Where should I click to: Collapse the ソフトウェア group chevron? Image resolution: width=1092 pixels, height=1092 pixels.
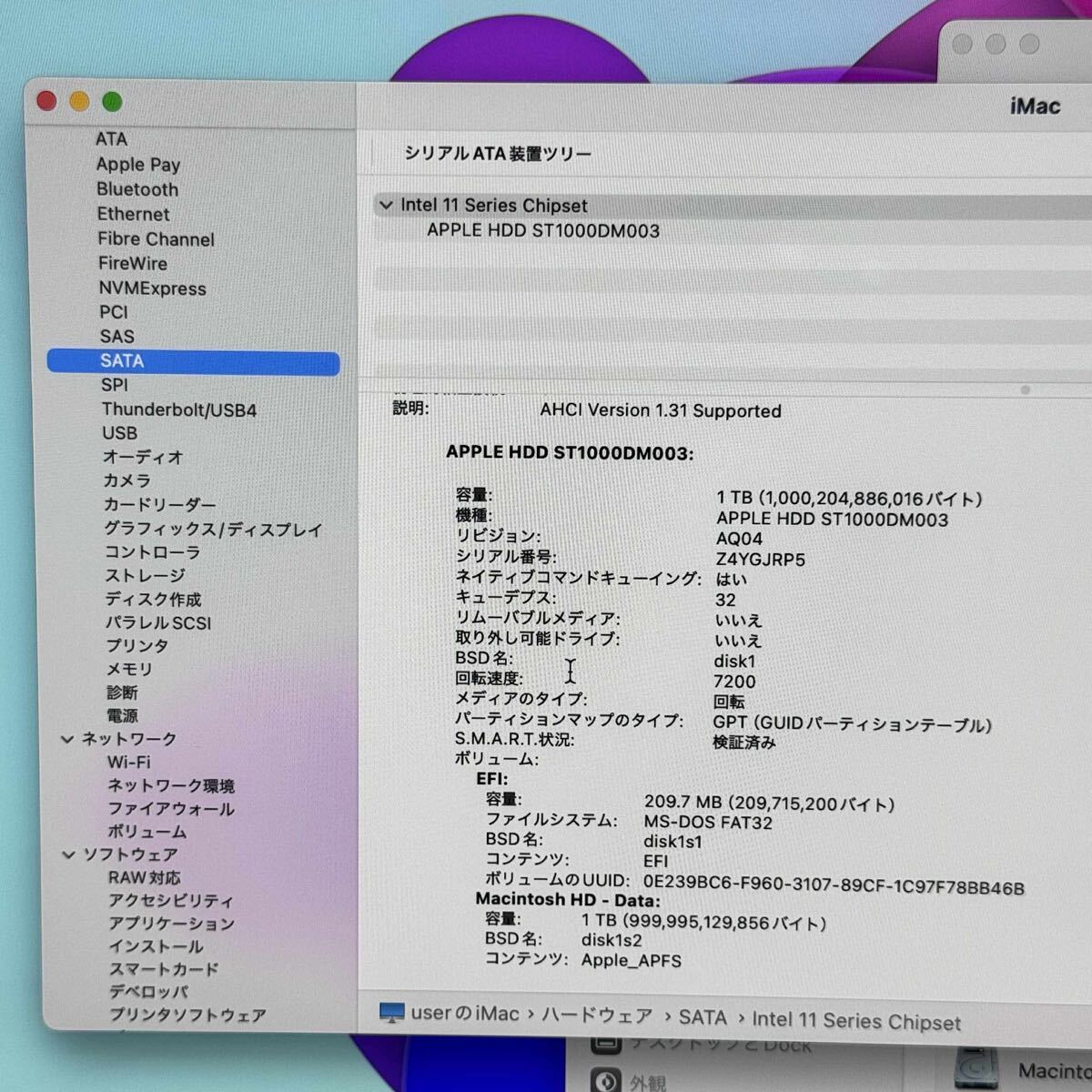pyautogui.click(x=68, y=855)
